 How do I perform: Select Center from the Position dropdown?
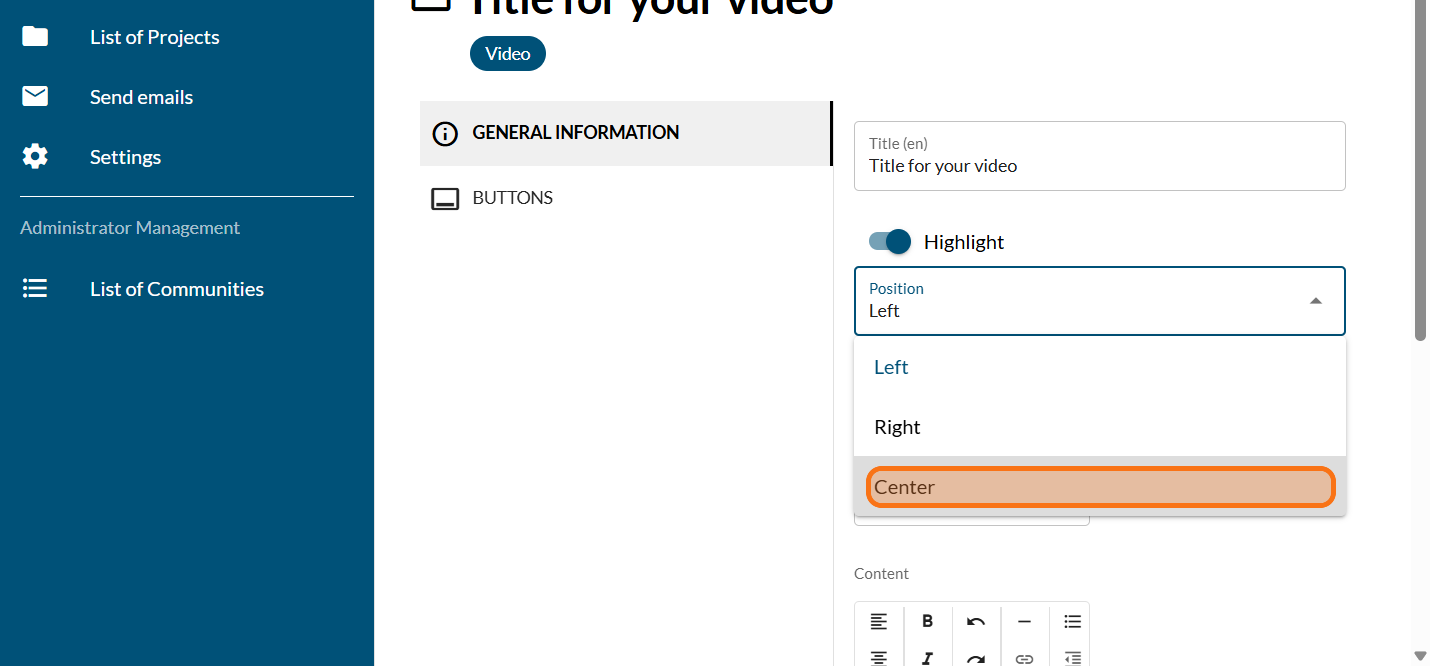coord(1099,487)
